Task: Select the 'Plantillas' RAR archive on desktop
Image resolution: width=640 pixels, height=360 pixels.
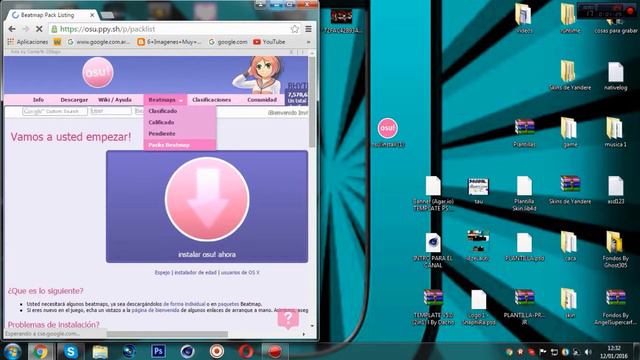Action: 524,133
